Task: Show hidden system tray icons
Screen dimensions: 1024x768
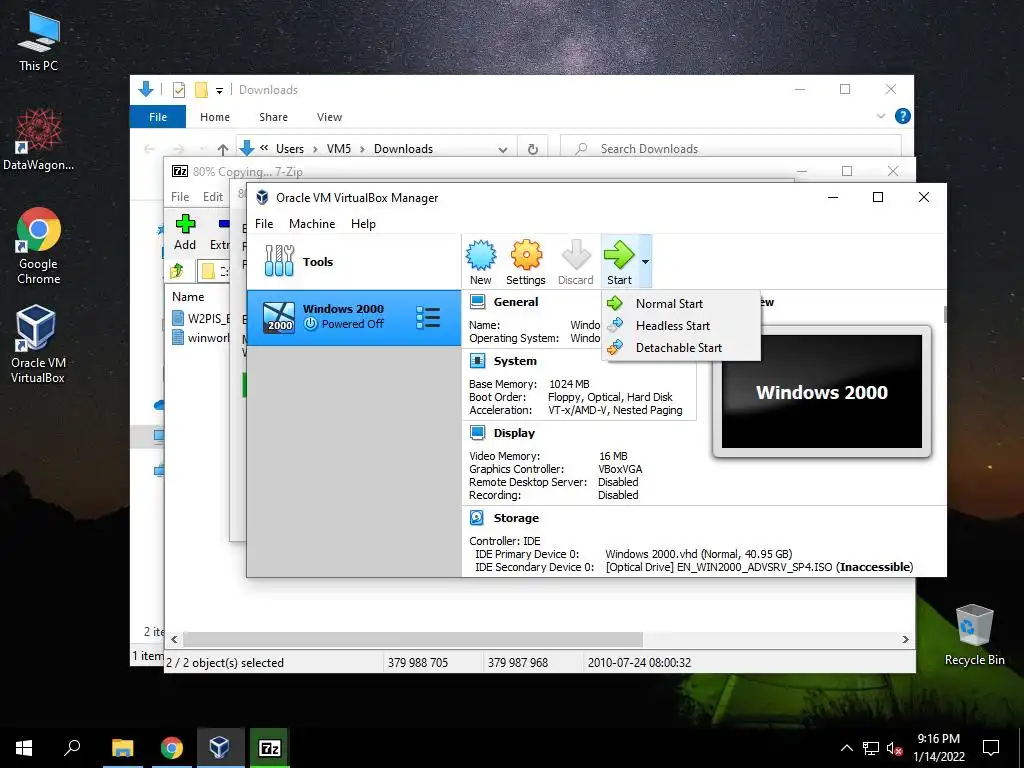Action: click(846, 748)
